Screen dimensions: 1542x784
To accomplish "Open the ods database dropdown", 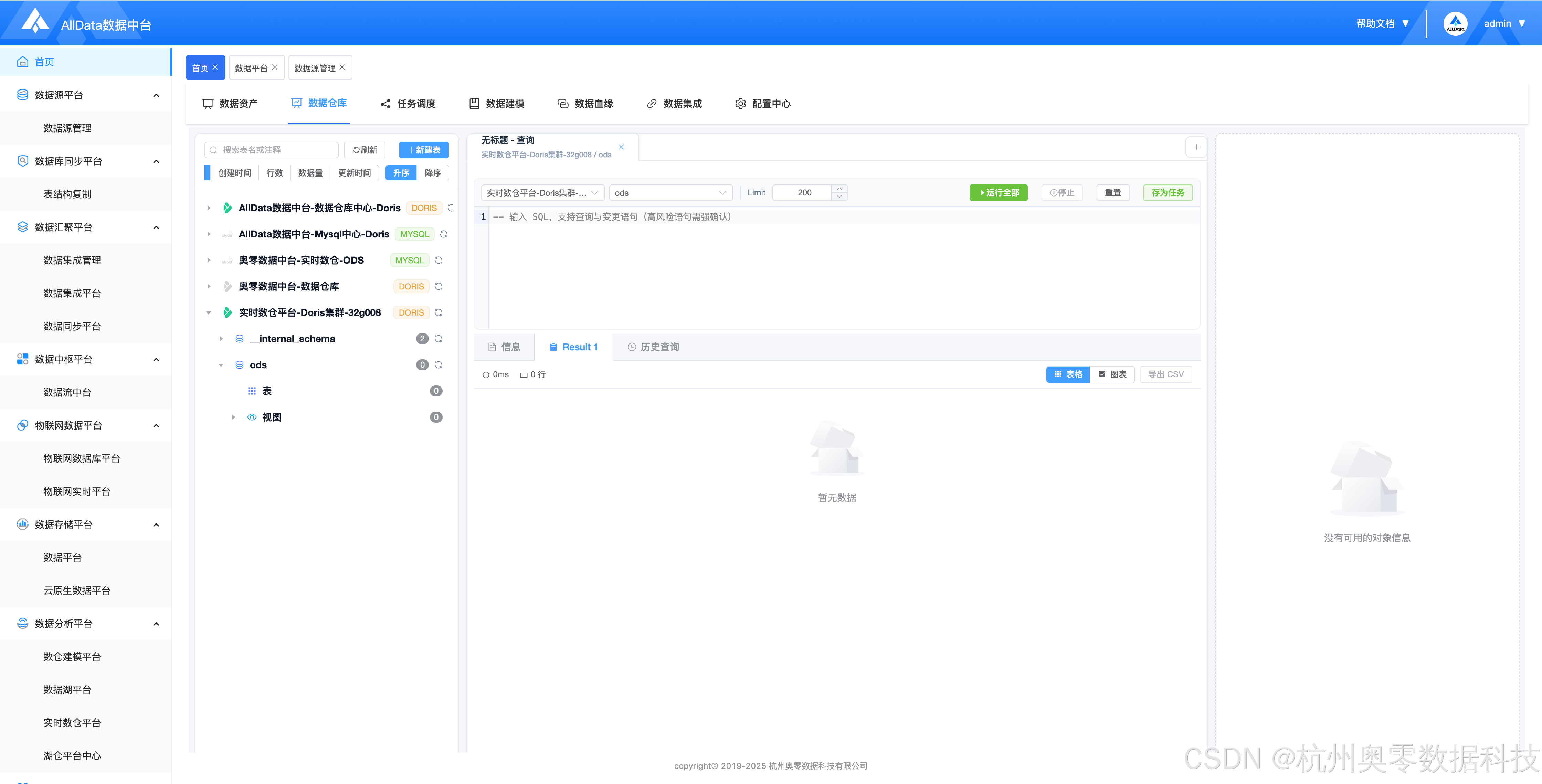I will pos(670,193).
